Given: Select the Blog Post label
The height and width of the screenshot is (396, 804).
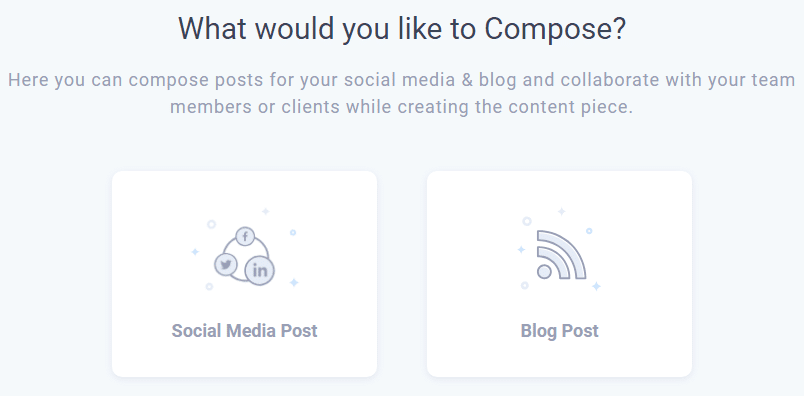Looking at the screenshot, I should (x=559, y=331).
